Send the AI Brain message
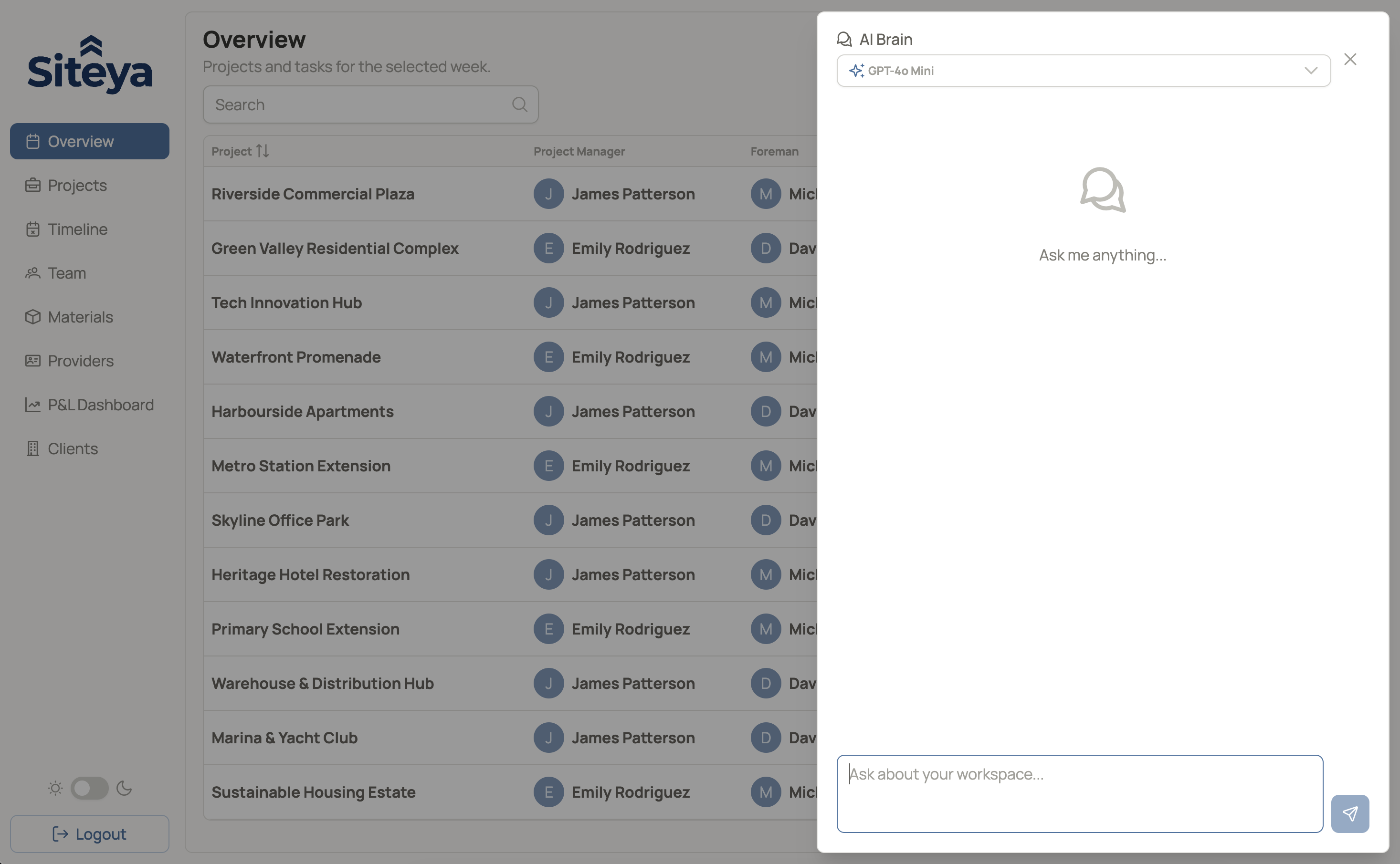 (1350, 813)
